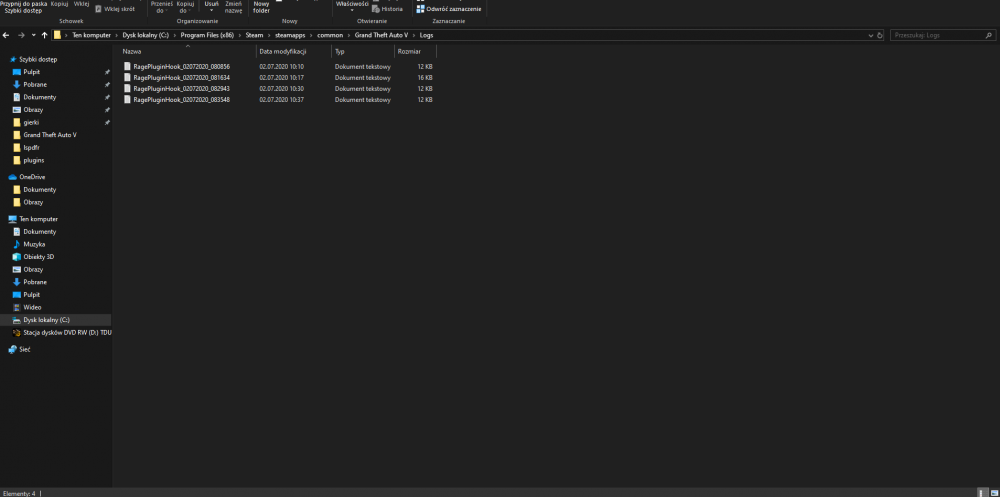Create a new folder with Nowy folder
Image resolution: width=1000 pixels, height=497 pixels.
261,7
